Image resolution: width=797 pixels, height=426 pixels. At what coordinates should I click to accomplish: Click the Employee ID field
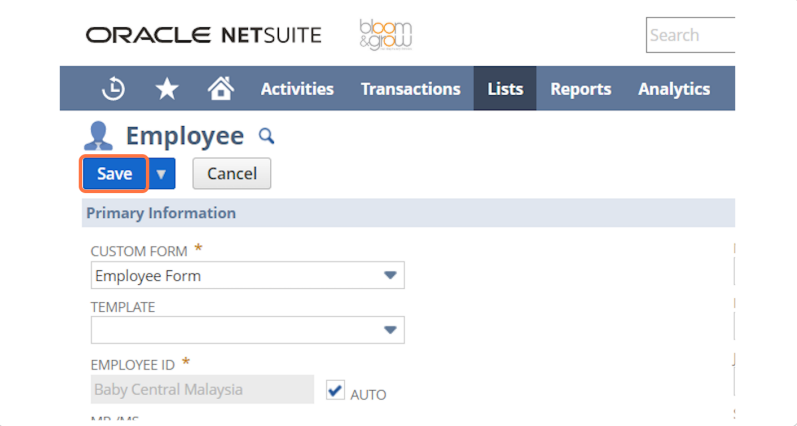[x=202, y=389]
